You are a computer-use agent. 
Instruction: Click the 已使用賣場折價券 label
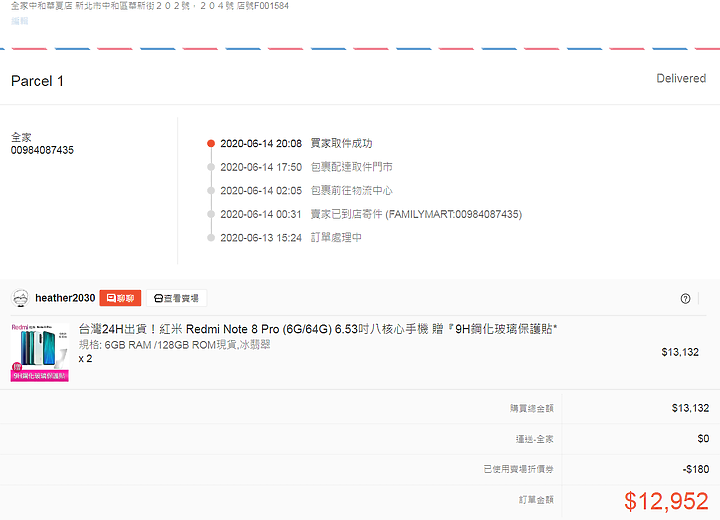518,469
